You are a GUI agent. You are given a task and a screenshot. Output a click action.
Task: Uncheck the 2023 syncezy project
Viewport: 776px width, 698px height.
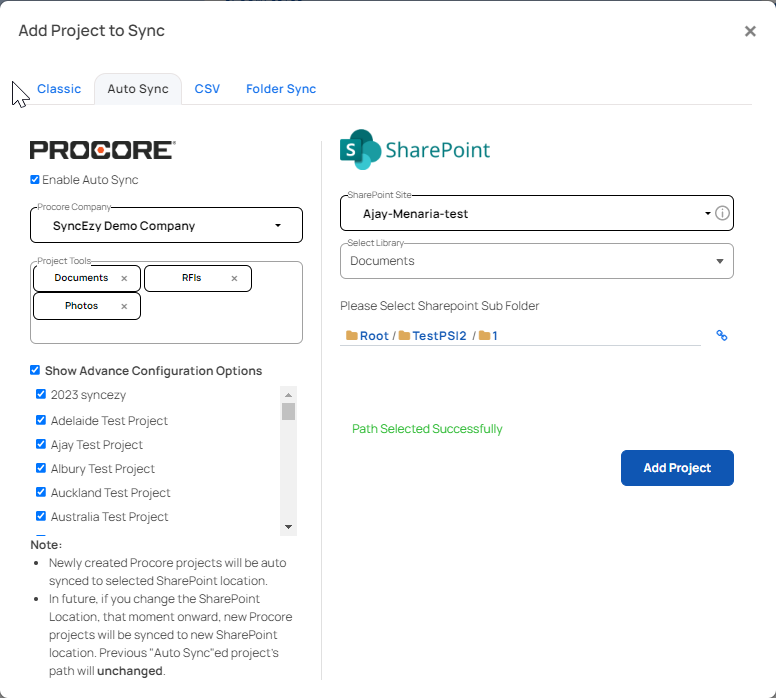[41, 394]
